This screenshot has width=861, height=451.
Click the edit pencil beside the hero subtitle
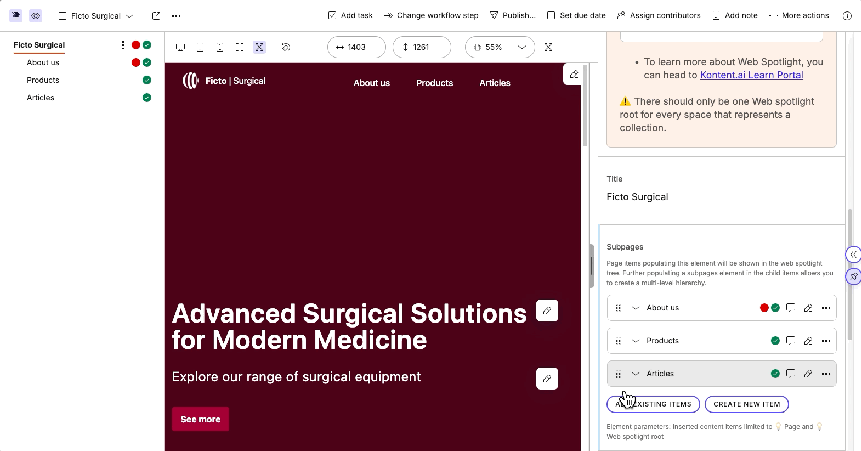click(x=546, y=378)
